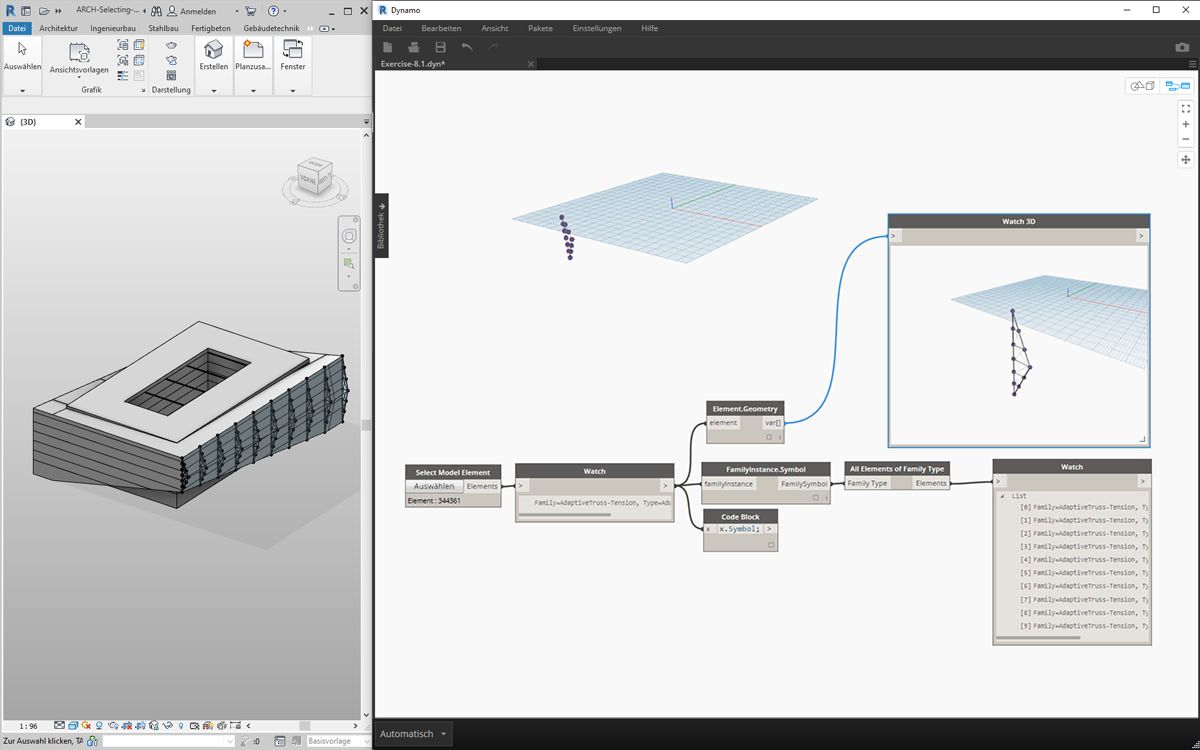Screen dimensions: 1200x750
Task: Click the top teapot render icon in Darstellung
Action: tap(171, 45)
